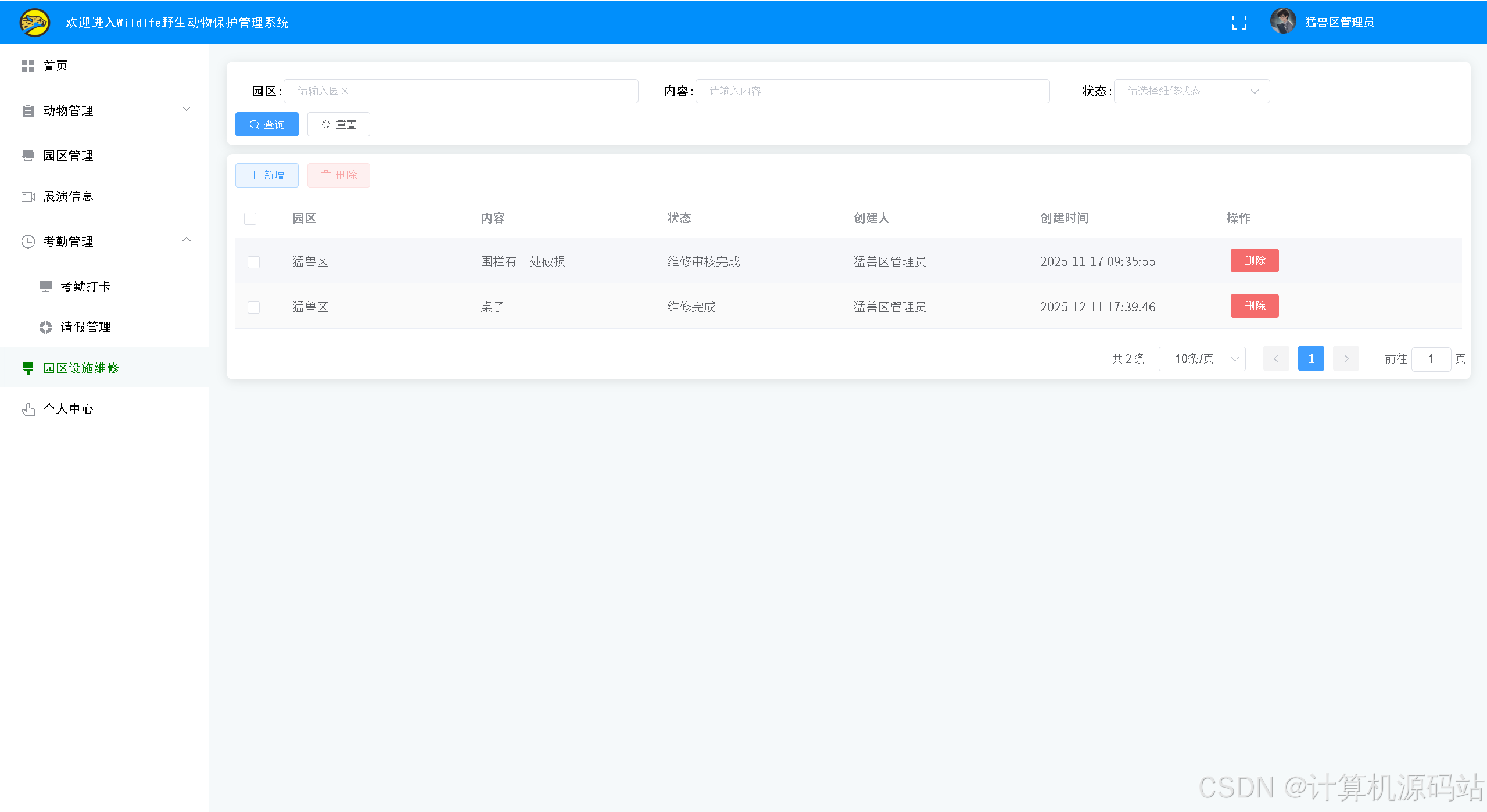The width and height of the screenshot is (1487, 812).
Task: Select all rows with header checkbox
Action: click(x=250, y=218)
